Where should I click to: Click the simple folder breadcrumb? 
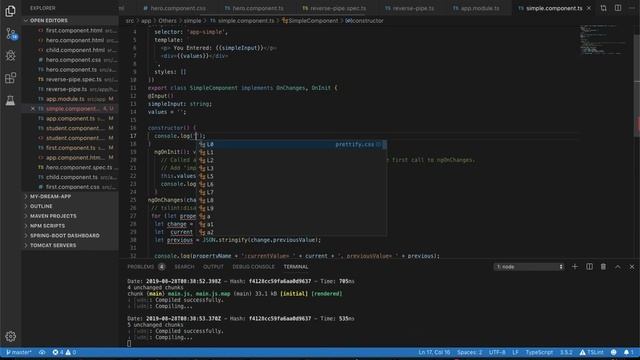point(192,20)
